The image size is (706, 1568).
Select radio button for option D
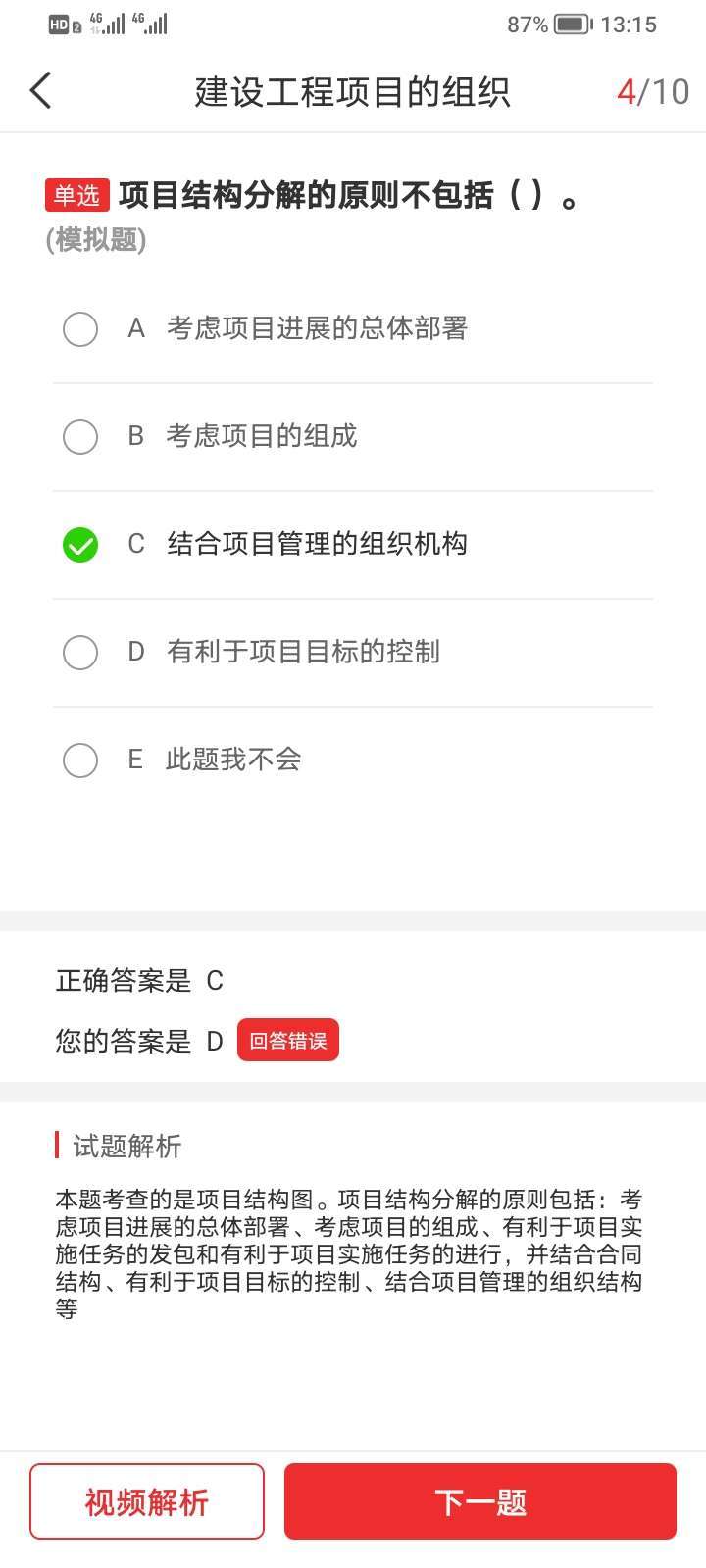click(x=80, y=653)
